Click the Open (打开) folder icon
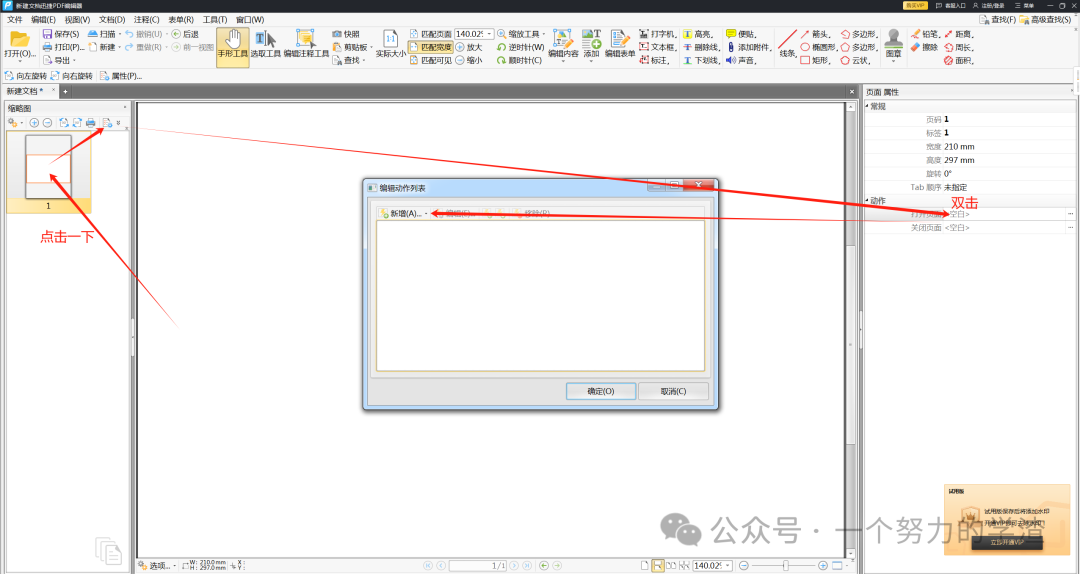This screenshot has height=574, width=1080. 19,39
